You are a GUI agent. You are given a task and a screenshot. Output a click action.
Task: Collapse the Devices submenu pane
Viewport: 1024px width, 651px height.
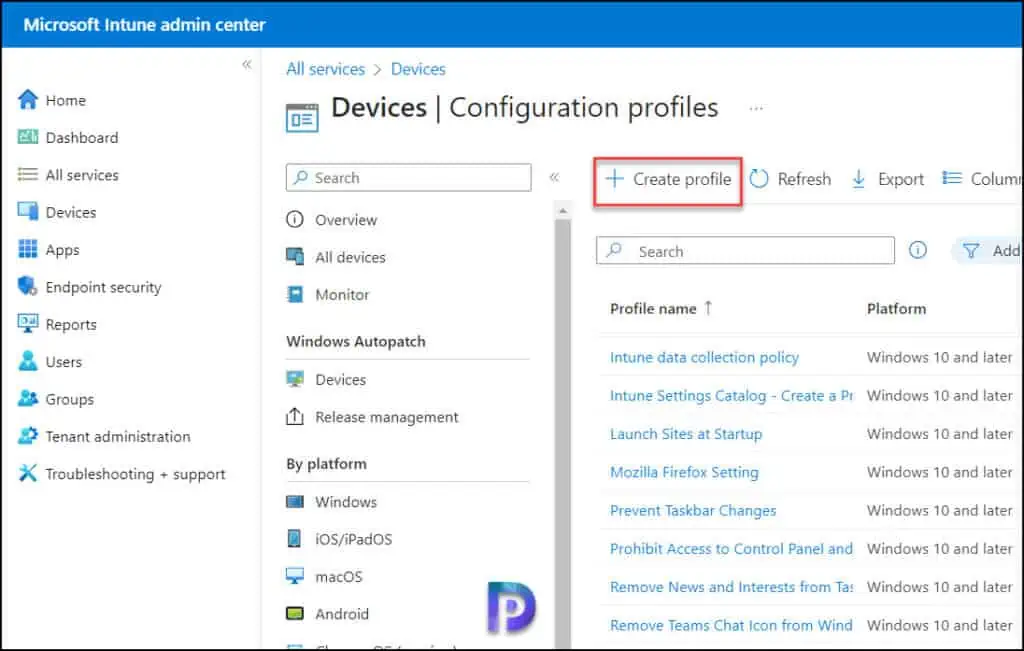click(554, 178)
